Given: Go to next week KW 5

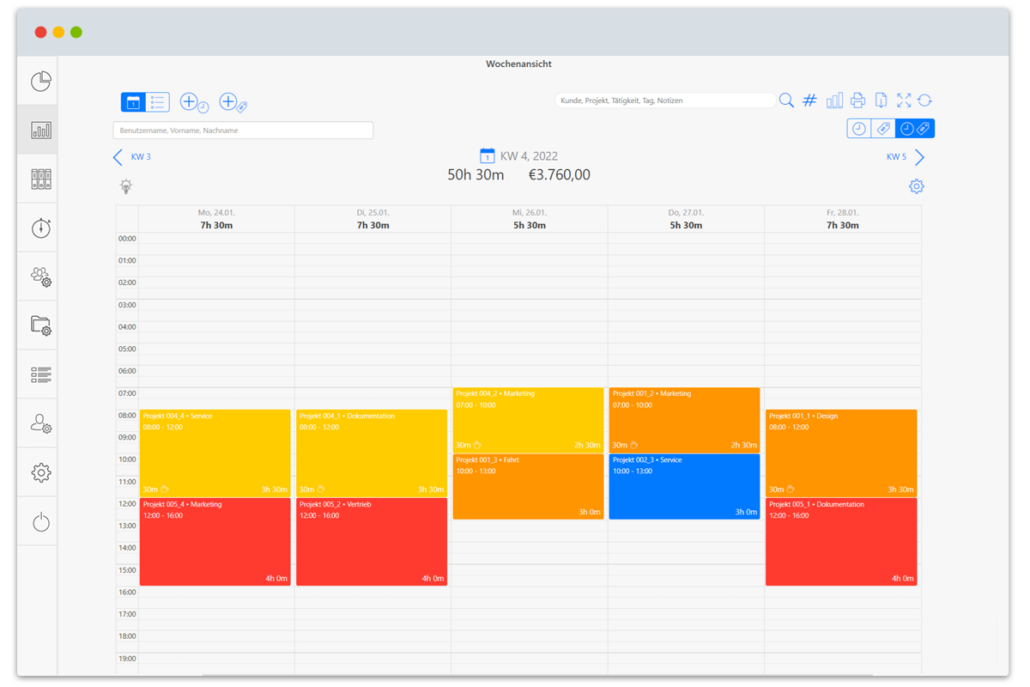Looking at the screenshot, I should pyautogui.click(x=905, y=157).
